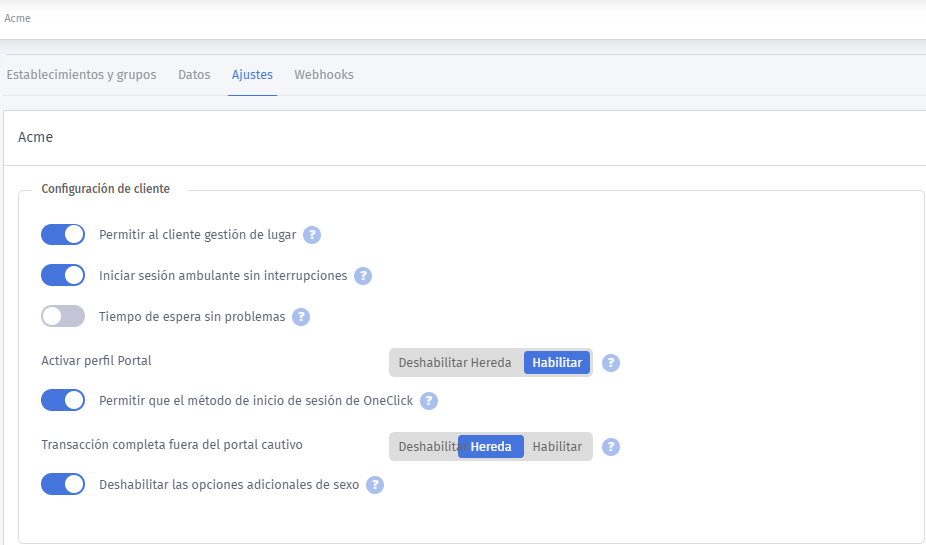Select Hereda for Transacción completa fuera del portal
Image resolution: width=926 pixels, height=545 pixels.
click(491, 447)
